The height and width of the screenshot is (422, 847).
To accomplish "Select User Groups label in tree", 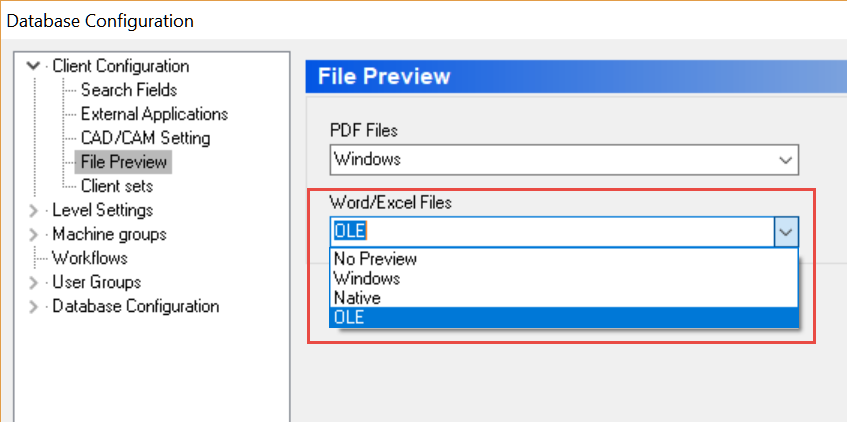I will click(x=97, y=282).
